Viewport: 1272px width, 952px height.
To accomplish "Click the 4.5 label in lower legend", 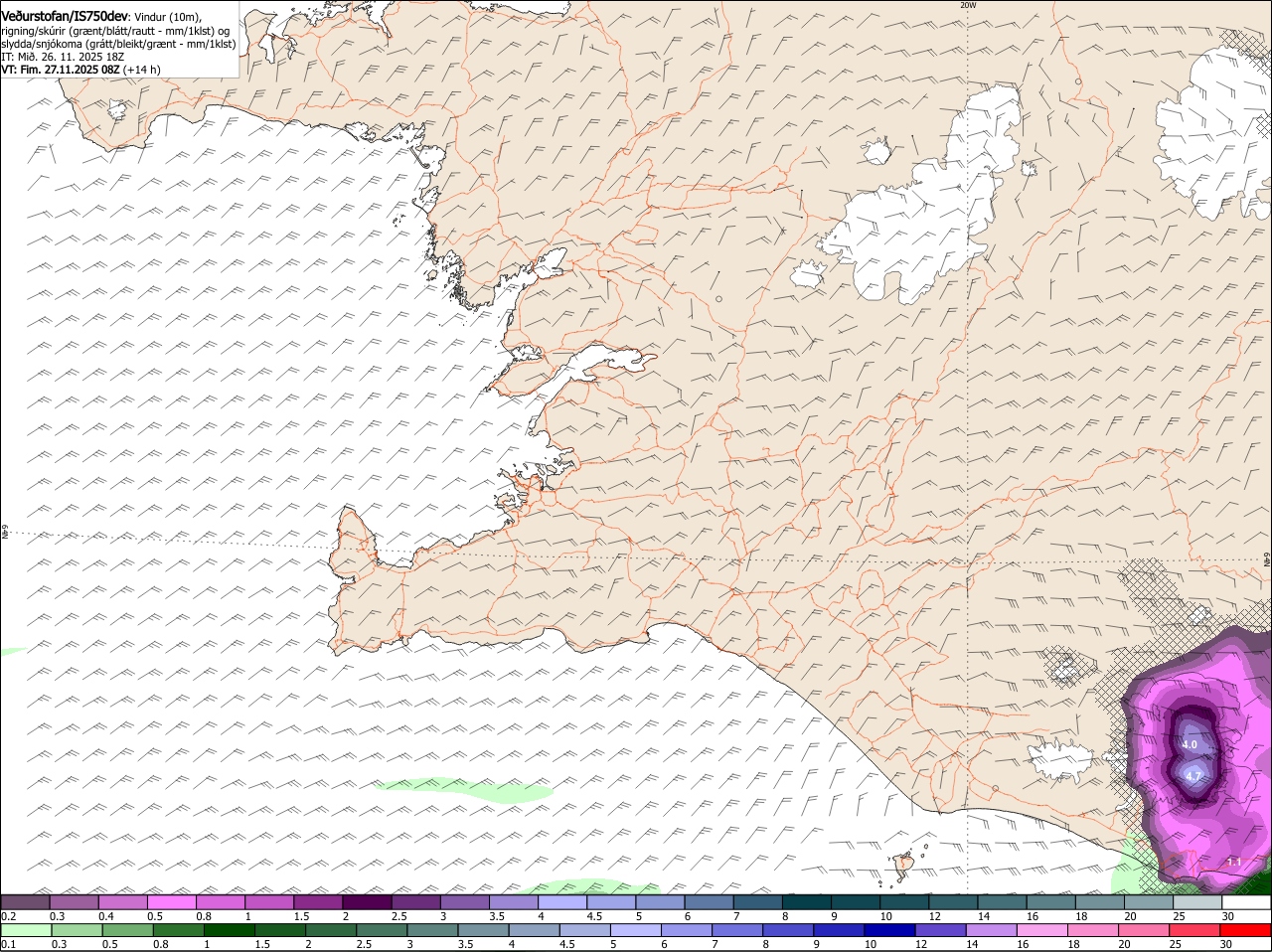I will [566, 944].
